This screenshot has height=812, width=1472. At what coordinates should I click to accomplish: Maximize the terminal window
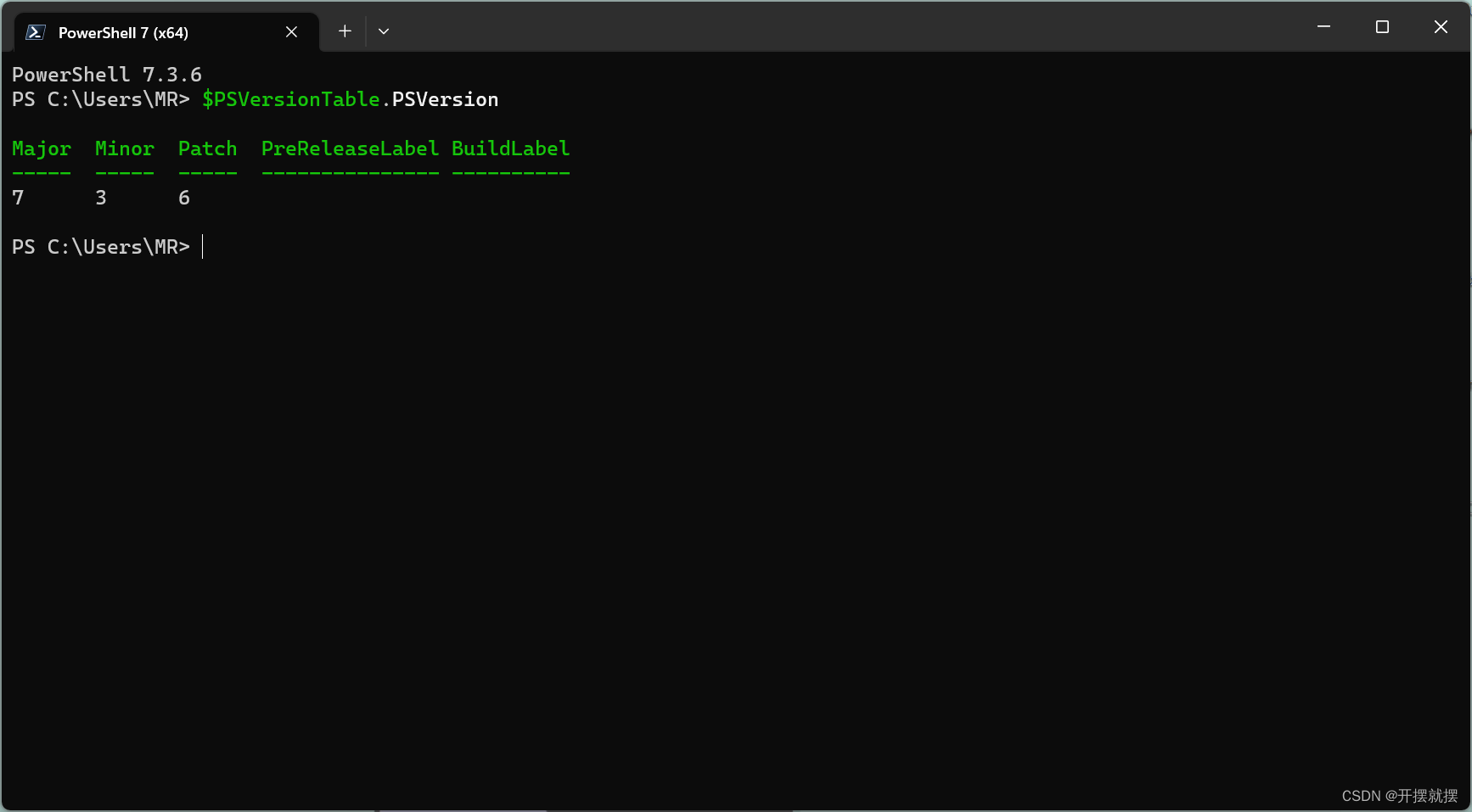1382,27
